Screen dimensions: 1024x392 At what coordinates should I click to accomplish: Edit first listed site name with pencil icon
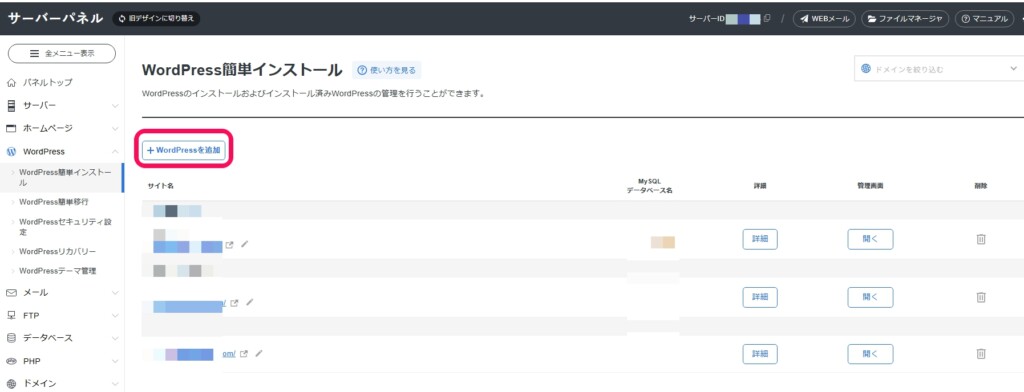pyautogui.click(x=244, y=244)
